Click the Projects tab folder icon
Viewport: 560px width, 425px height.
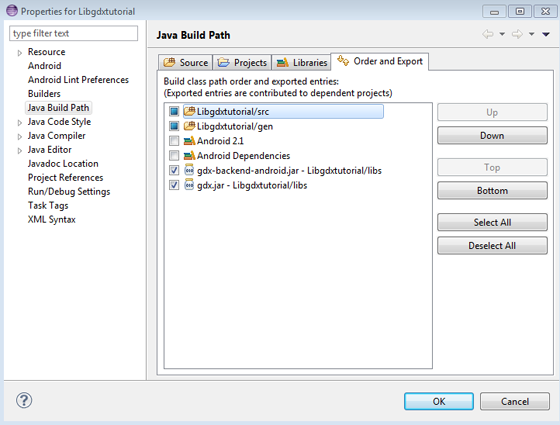click(x=224, y=62)
